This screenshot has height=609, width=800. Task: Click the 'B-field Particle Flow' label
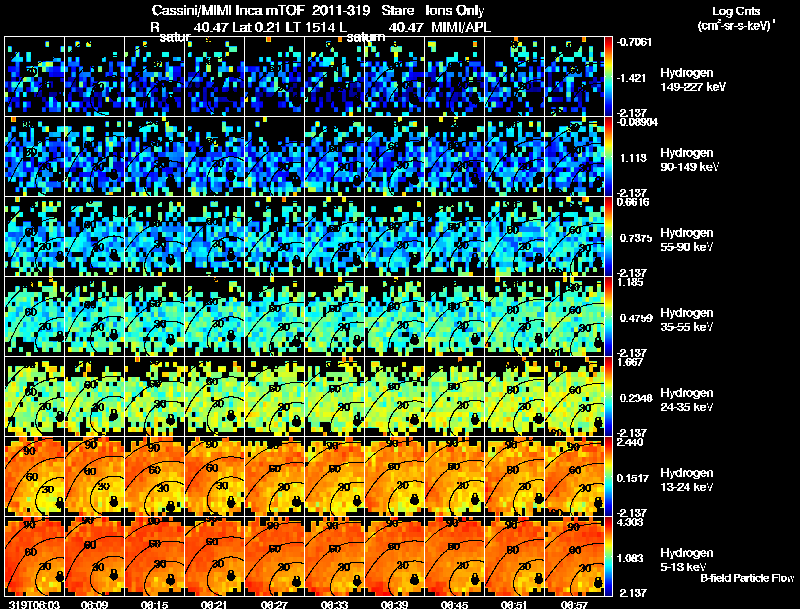point(747,578)
